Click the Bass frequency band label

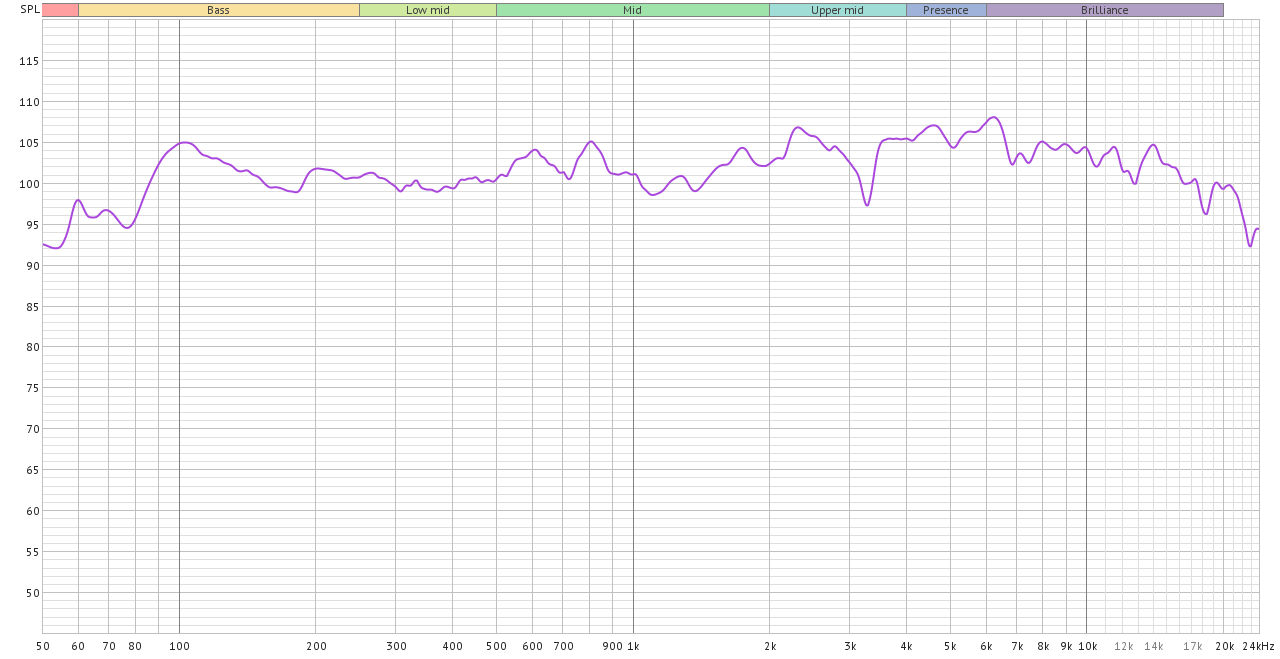point(218,10)
